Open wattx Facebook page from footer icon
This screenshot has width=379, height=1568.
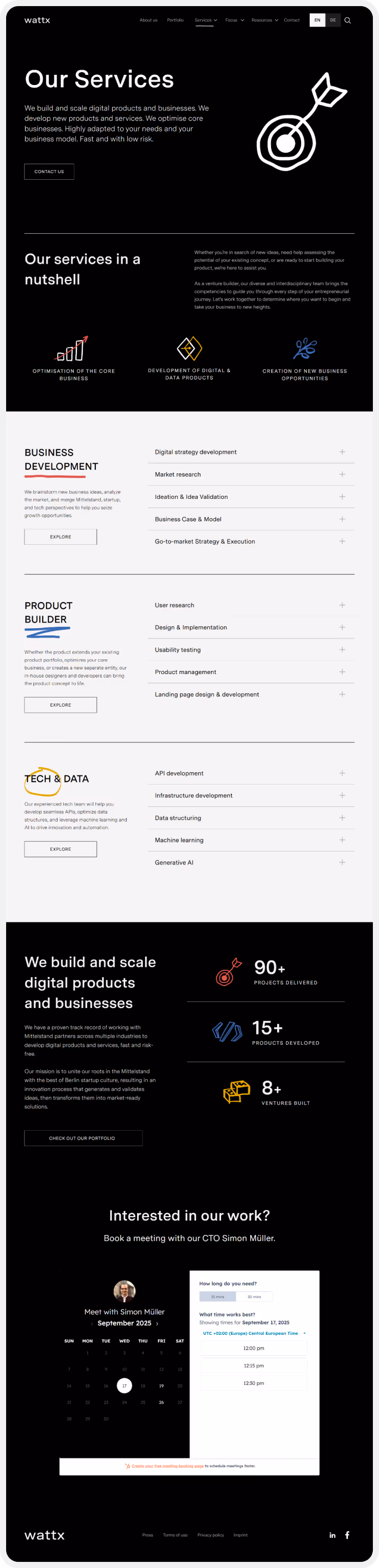(x=347, y=1535)
